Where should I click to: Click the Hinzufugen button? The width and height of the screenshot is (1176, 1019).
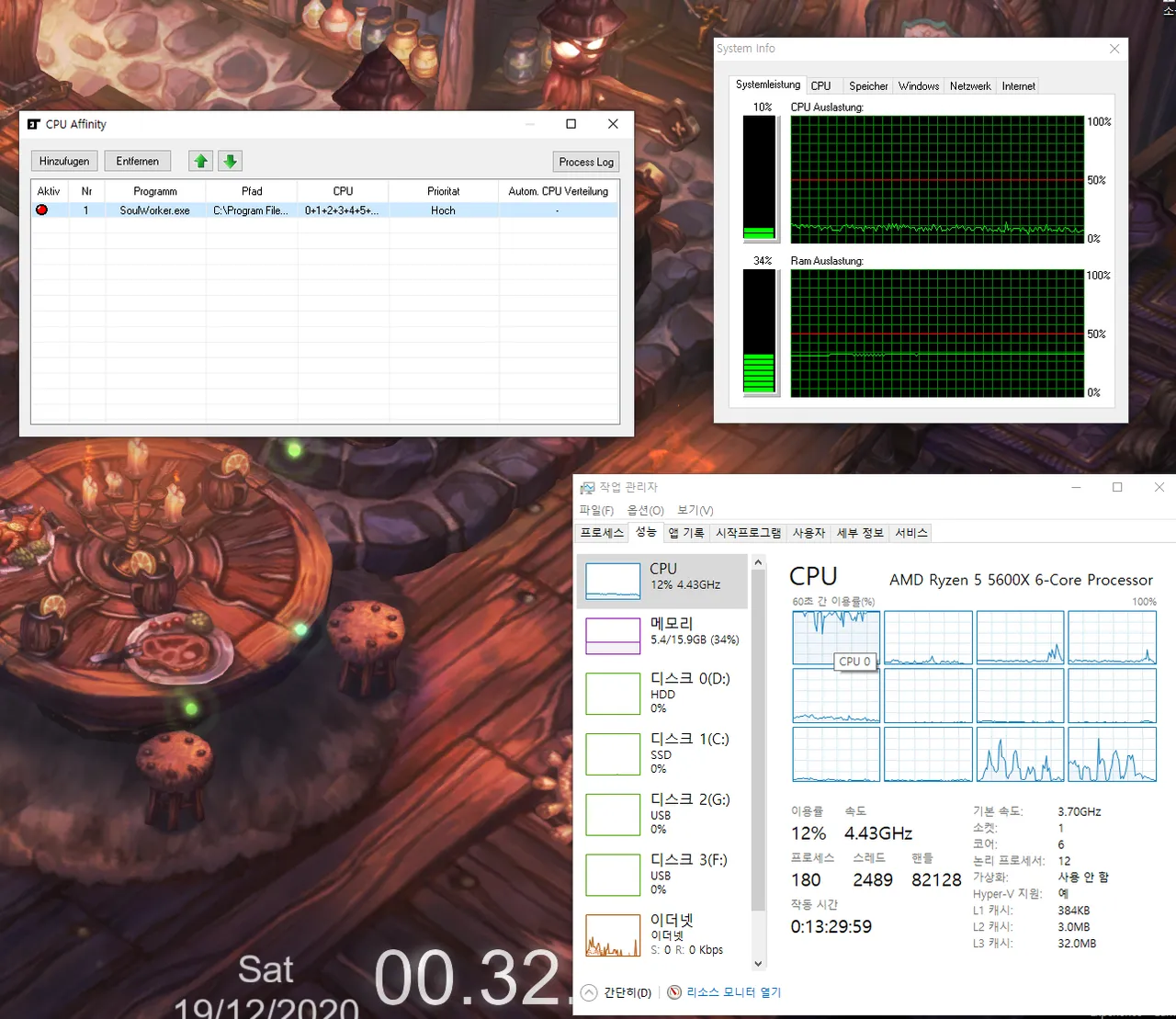tap(64, 161)
